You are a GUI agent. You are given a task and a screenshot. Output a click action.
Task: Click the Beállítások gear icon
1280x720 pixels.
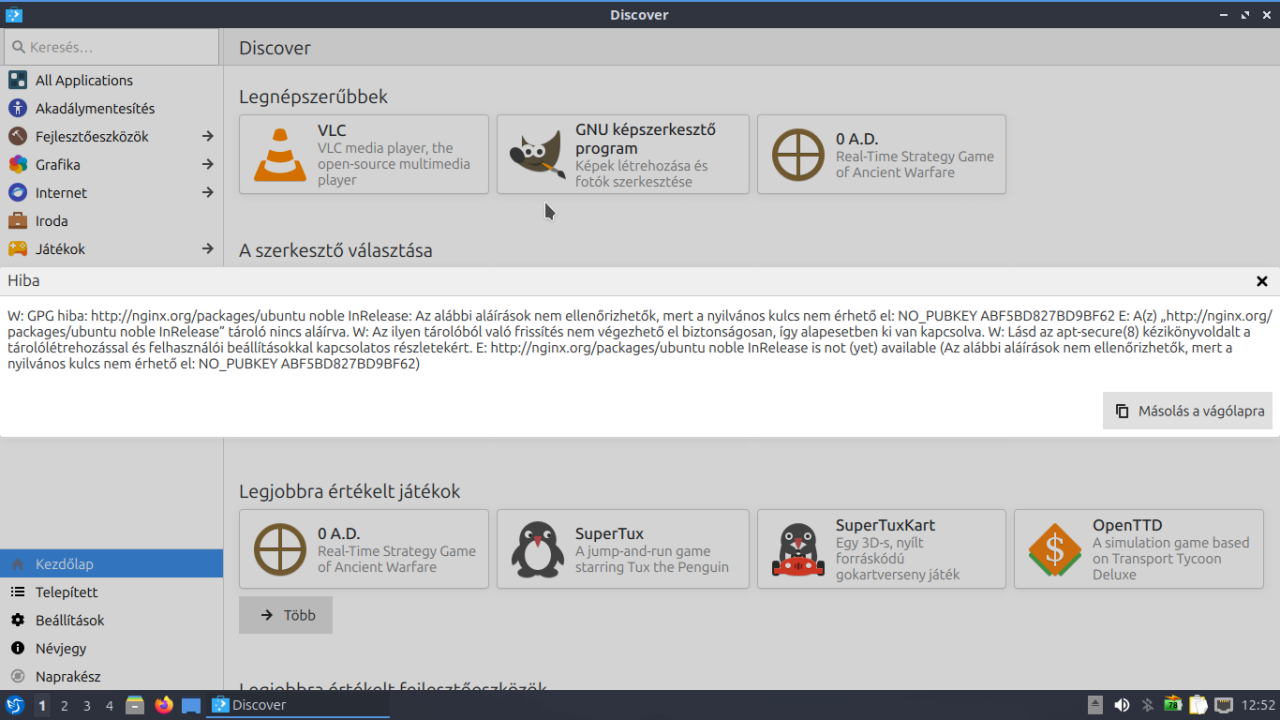[17, 620]
